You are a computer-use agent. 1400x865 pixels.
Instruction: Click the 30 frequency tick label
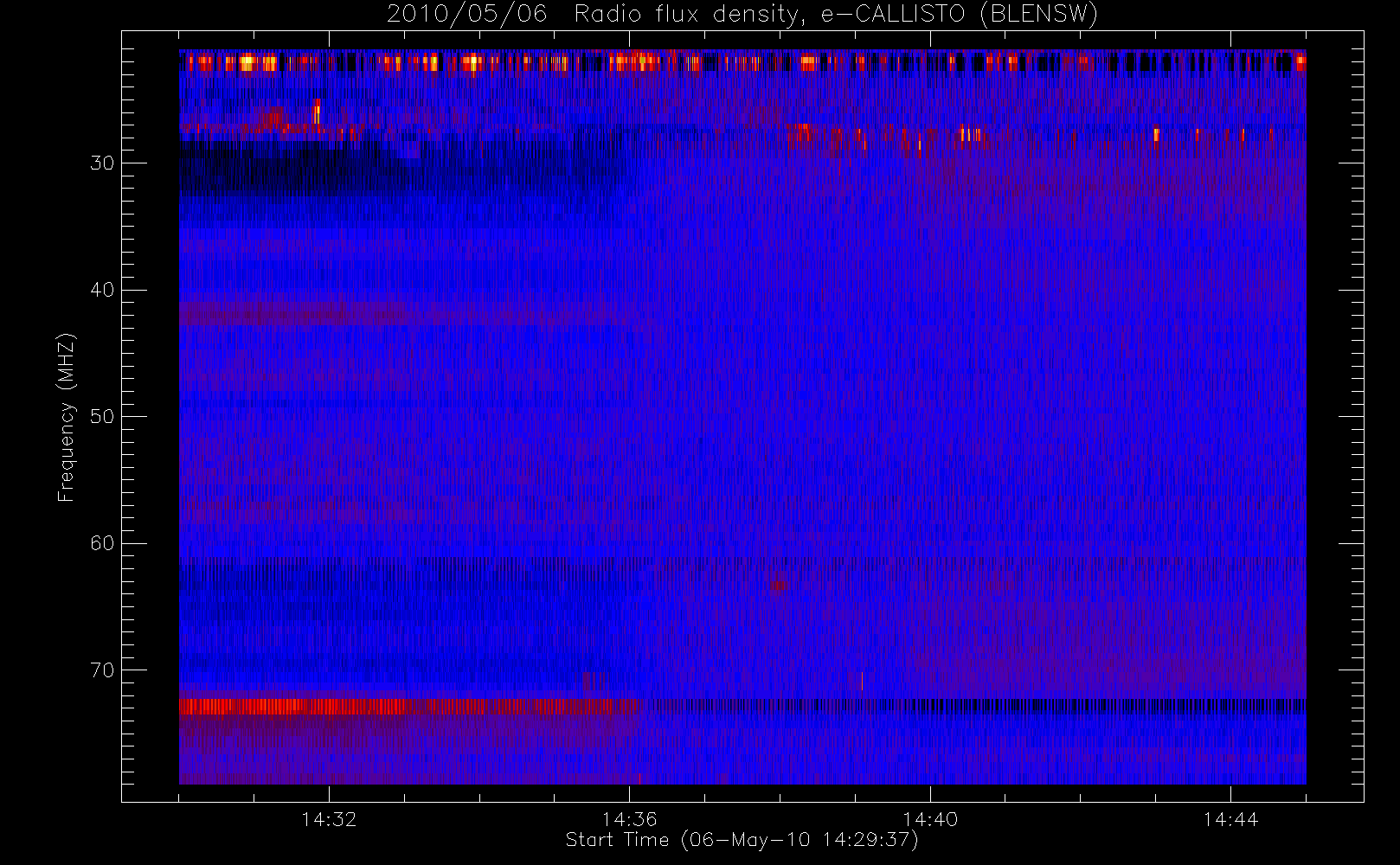[x=102, y=163]
